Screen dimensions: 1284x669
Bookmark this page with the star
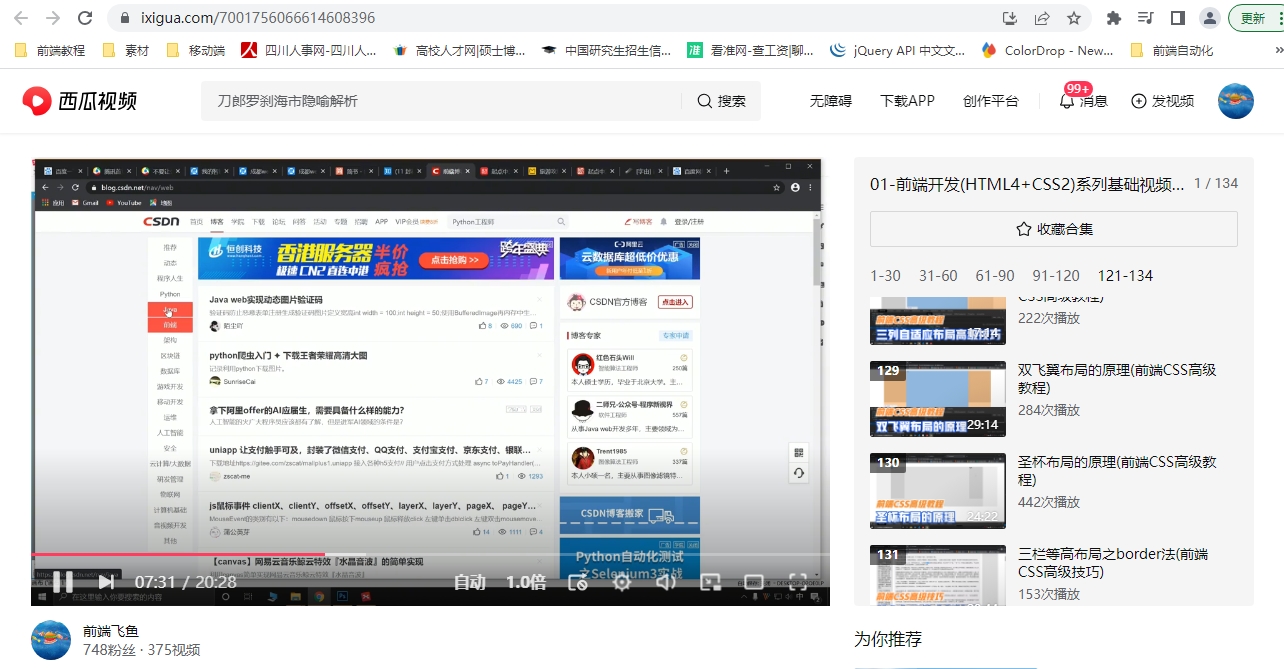(1074, 18)
